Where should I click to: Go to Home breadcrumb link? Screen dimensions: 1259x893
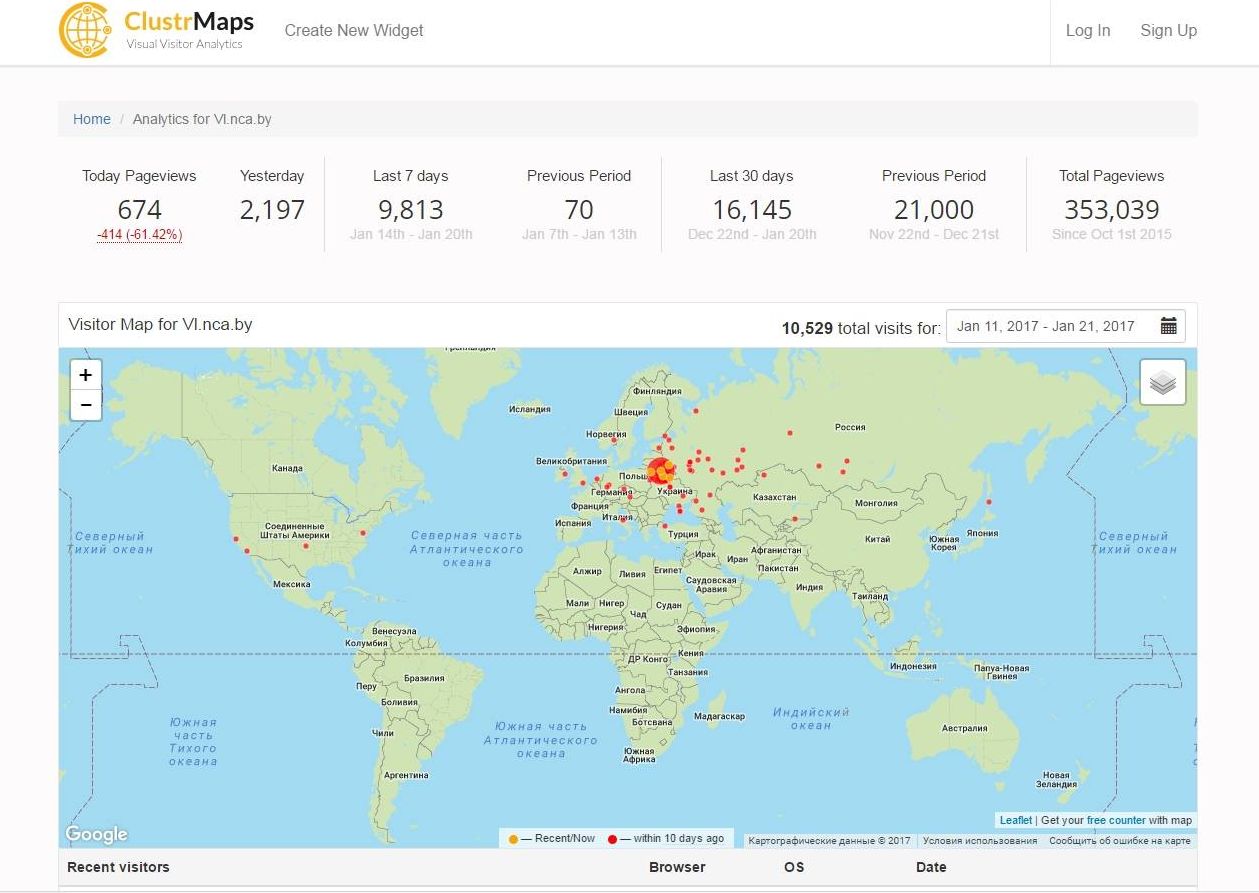click(x=92, y=119)
